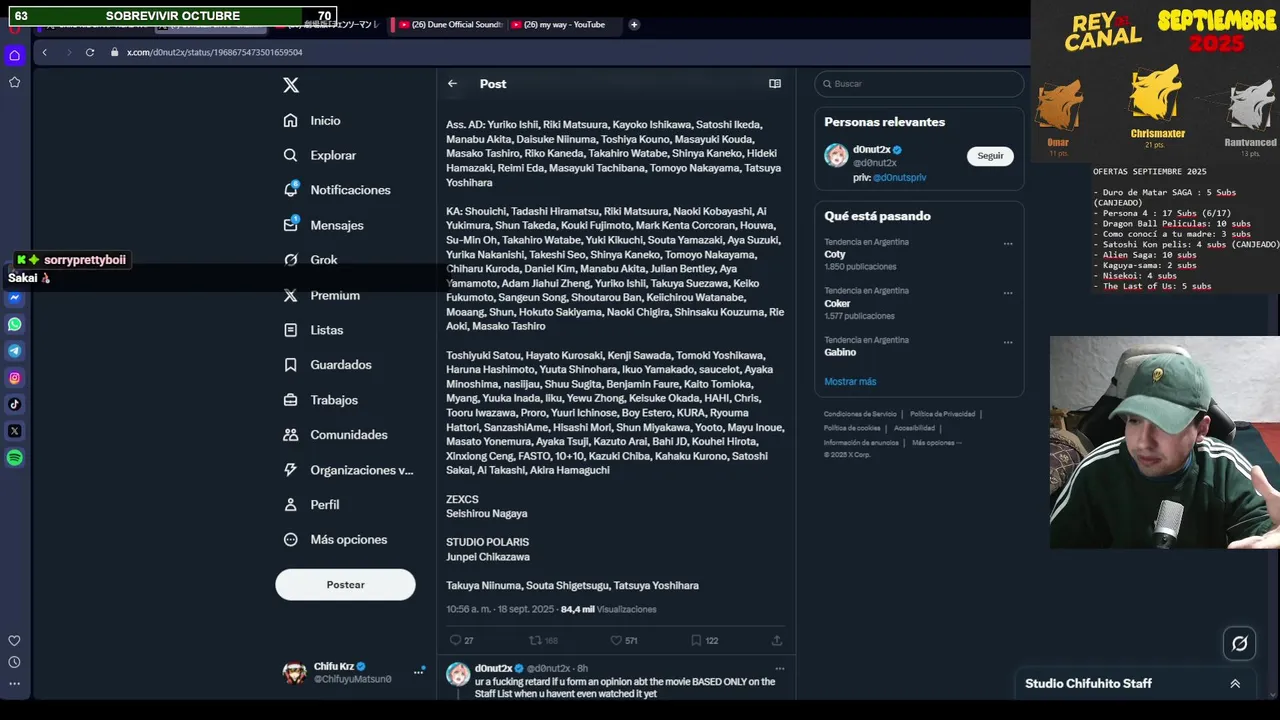Click the Postear button
1280x720 pixels.
pos(345,585)
